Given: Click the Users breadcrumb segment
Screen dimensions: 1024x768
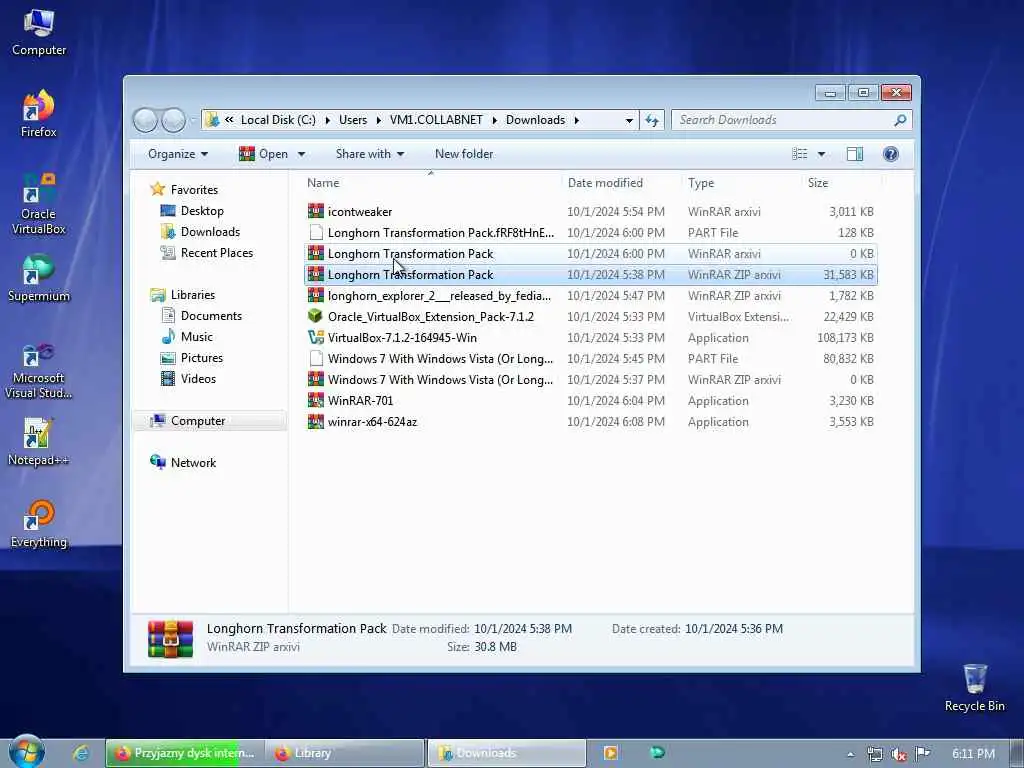Looking at the screenshot, I should pos(353,120).
